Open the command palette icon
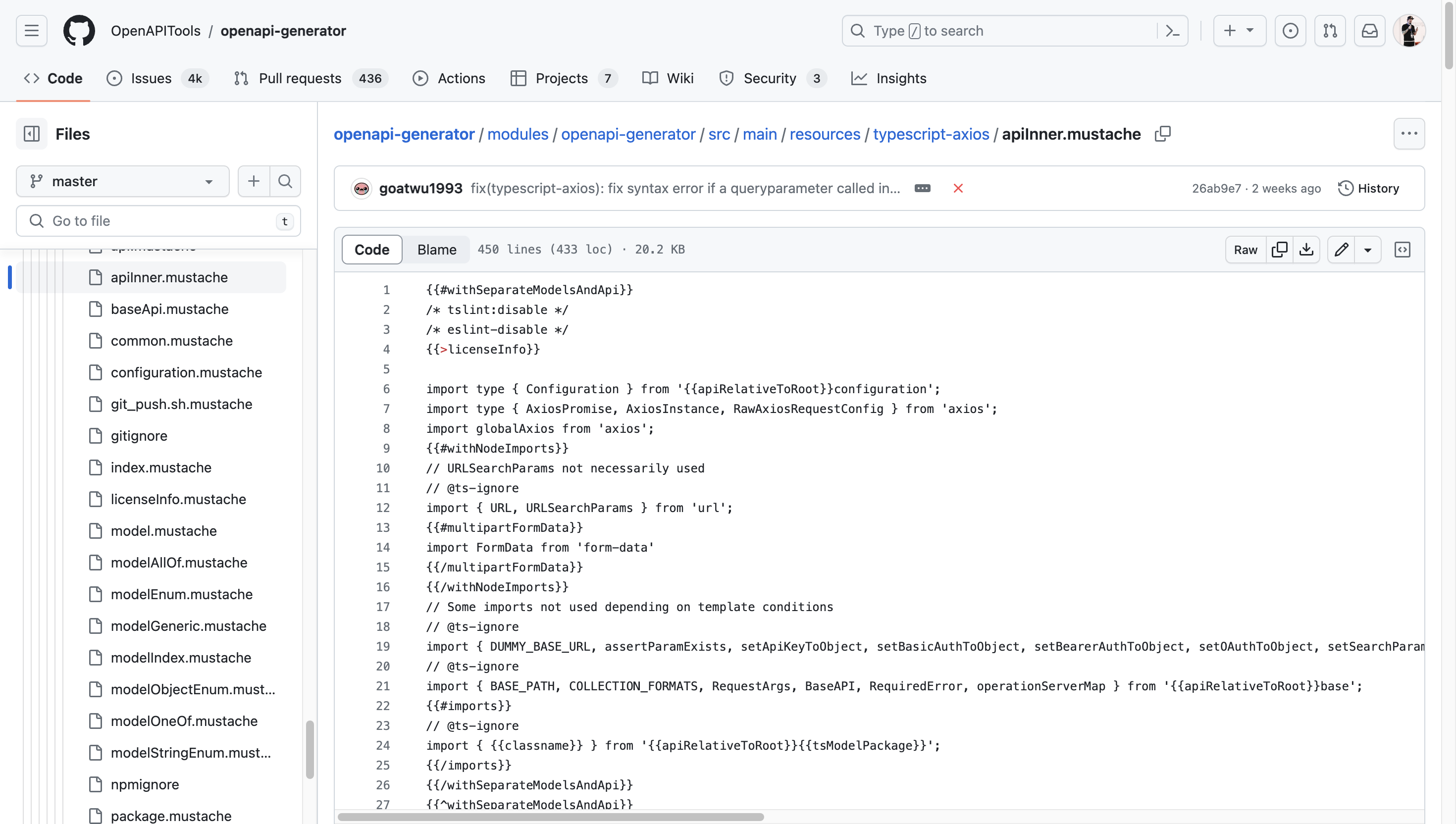 tap(1173, 31)
